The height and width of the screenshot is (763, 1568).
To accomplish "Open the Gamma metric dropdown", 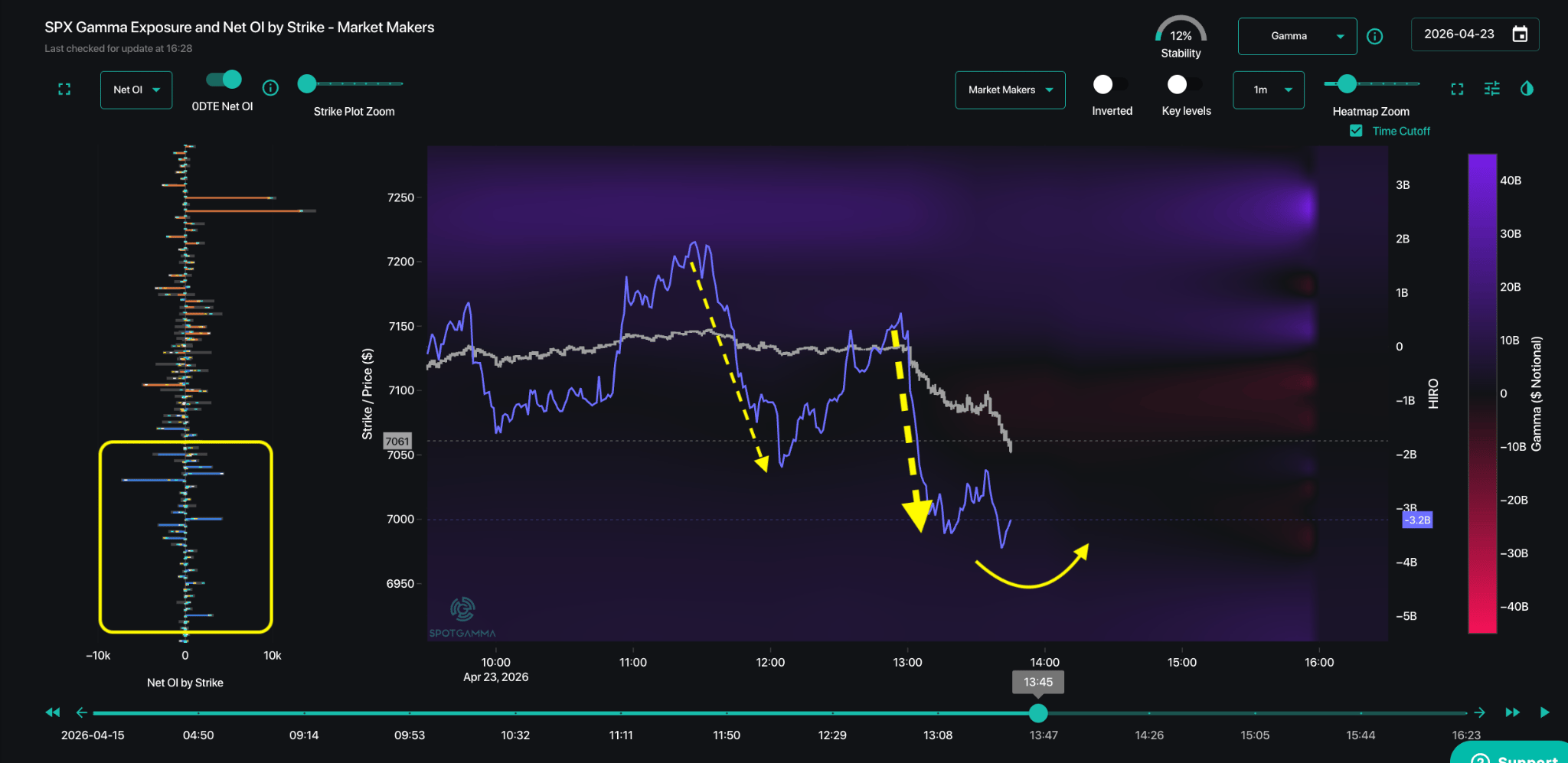I will click(1297, 36).
